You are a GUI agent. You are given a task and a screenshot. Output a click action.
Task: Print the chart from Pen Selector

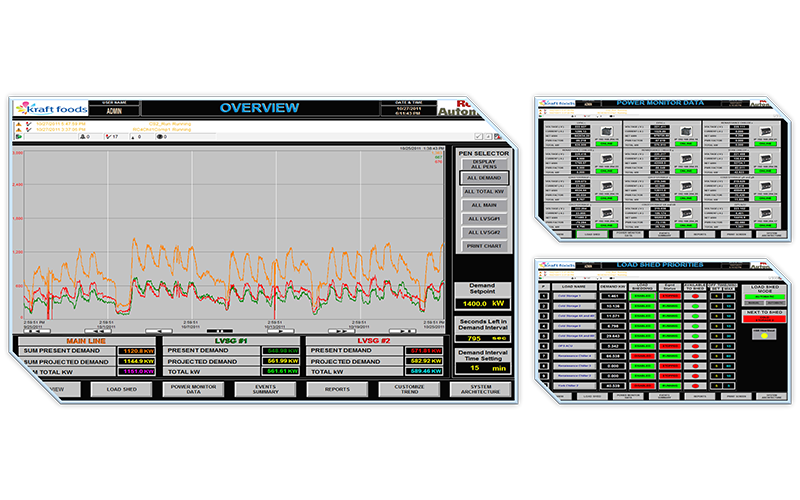[484, 246]
